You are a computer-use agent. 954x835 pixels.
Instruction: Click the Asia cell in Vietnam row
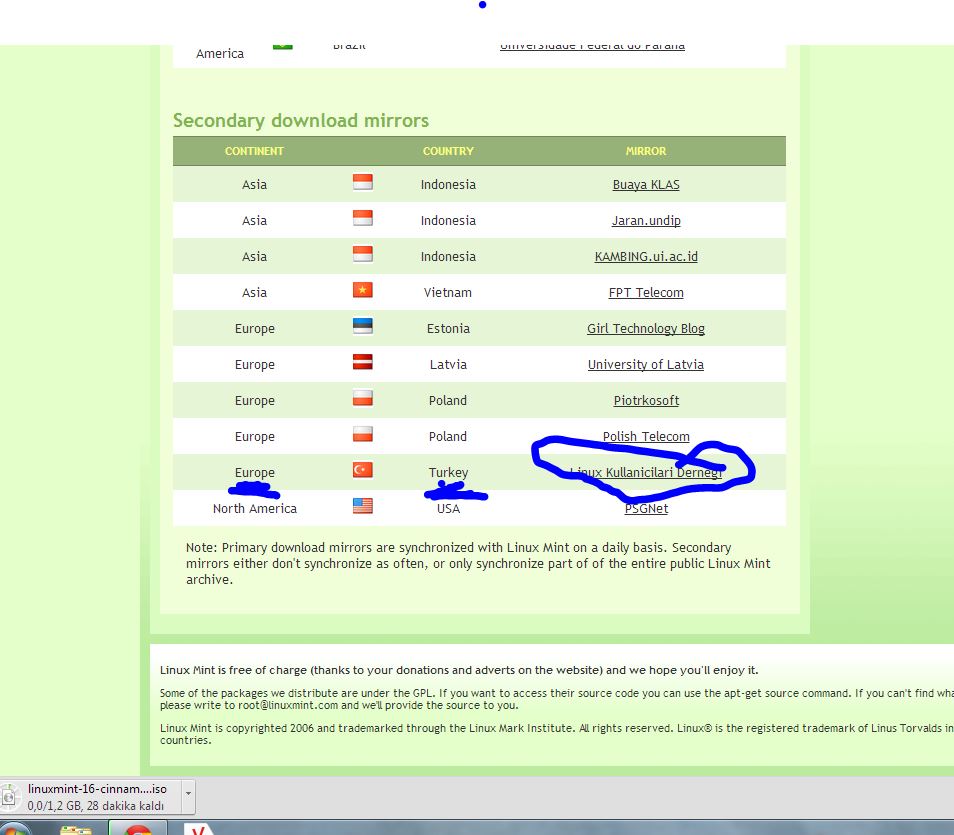pyautogui.click(x=254, y=292)
